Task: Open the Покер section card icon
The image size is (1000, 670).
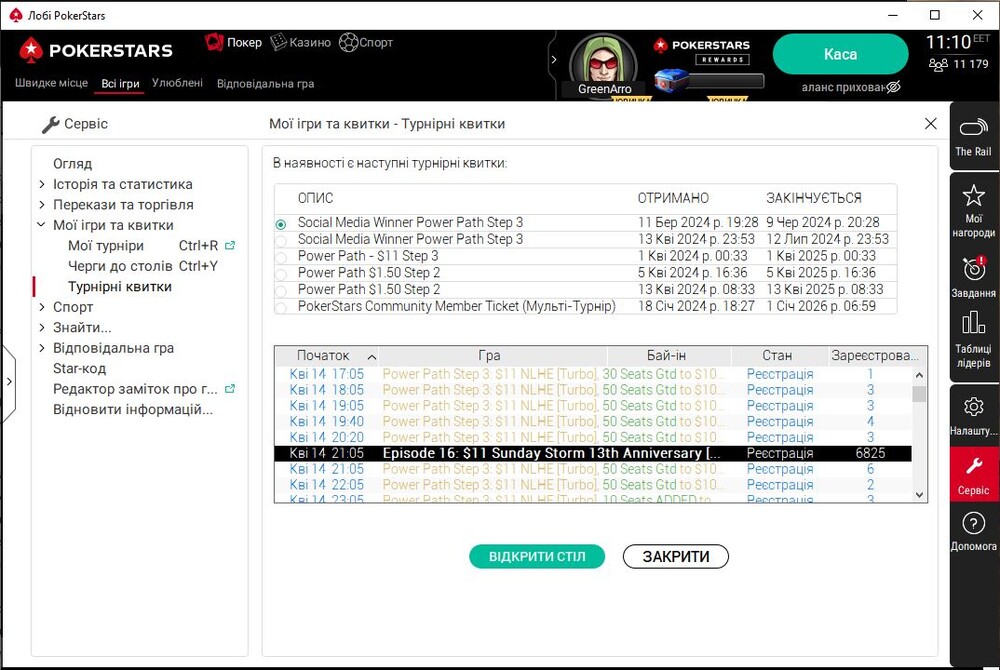Action: tap(214, 42)
